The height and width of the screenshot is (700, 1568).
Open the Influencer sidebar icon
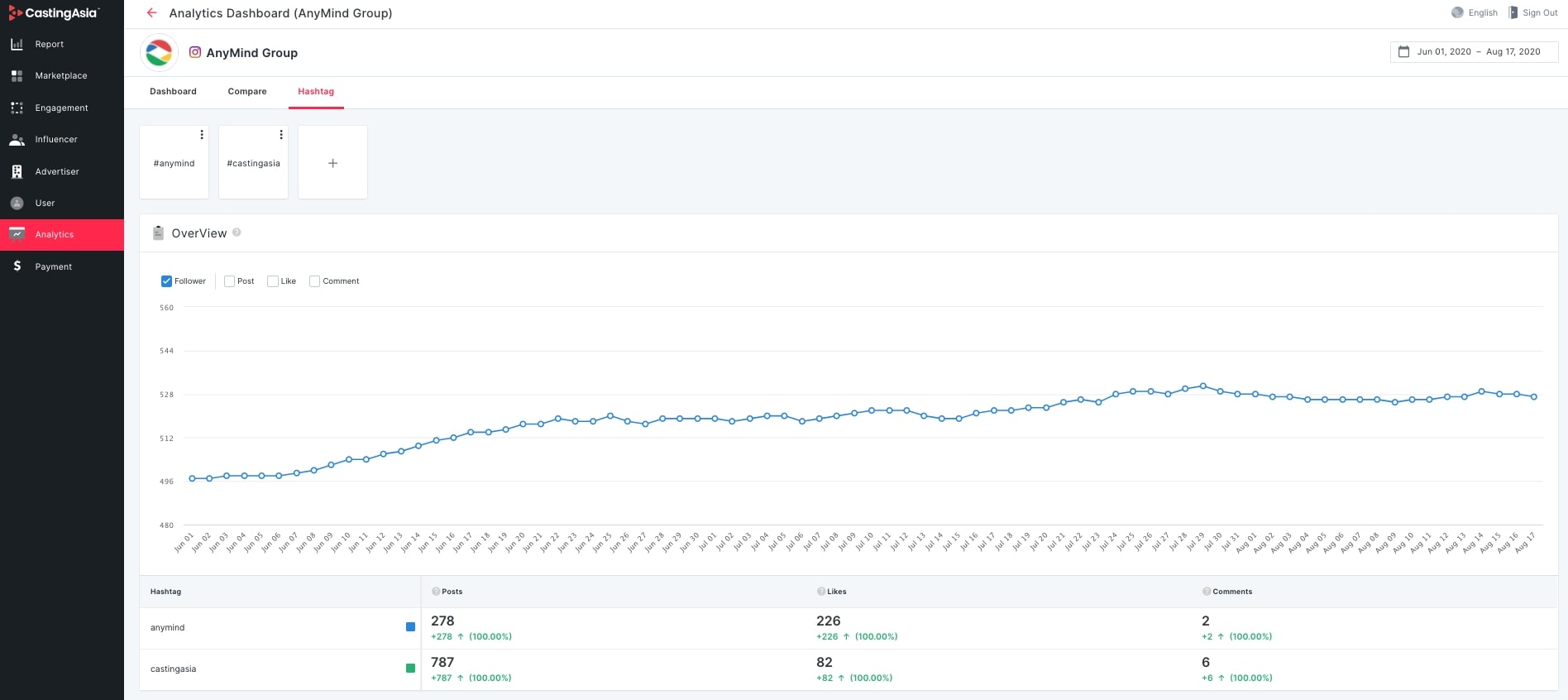(17, 140)
